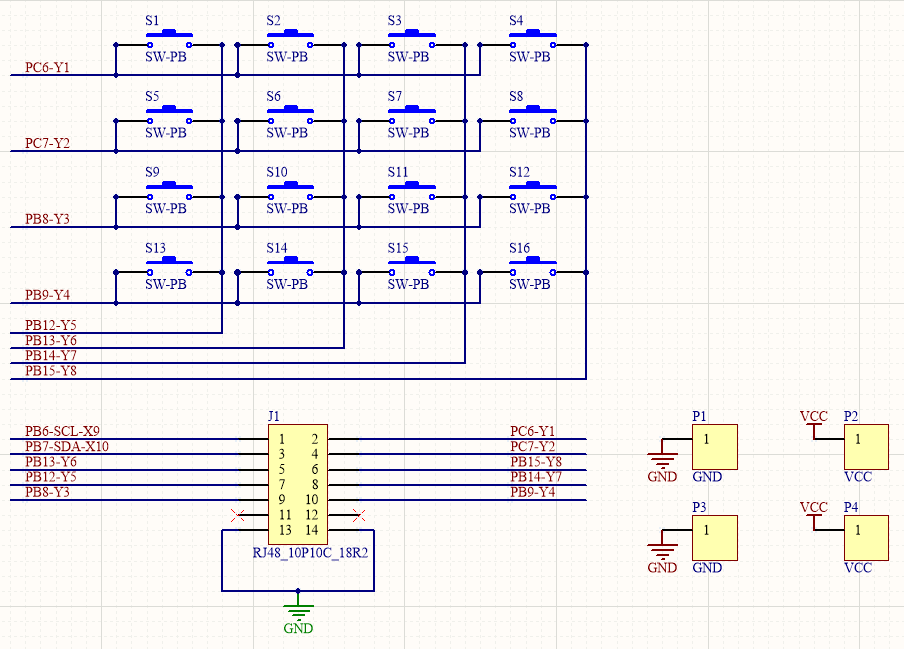Click the GND power port beside P1
904x649 pixels.
[662, 460]
